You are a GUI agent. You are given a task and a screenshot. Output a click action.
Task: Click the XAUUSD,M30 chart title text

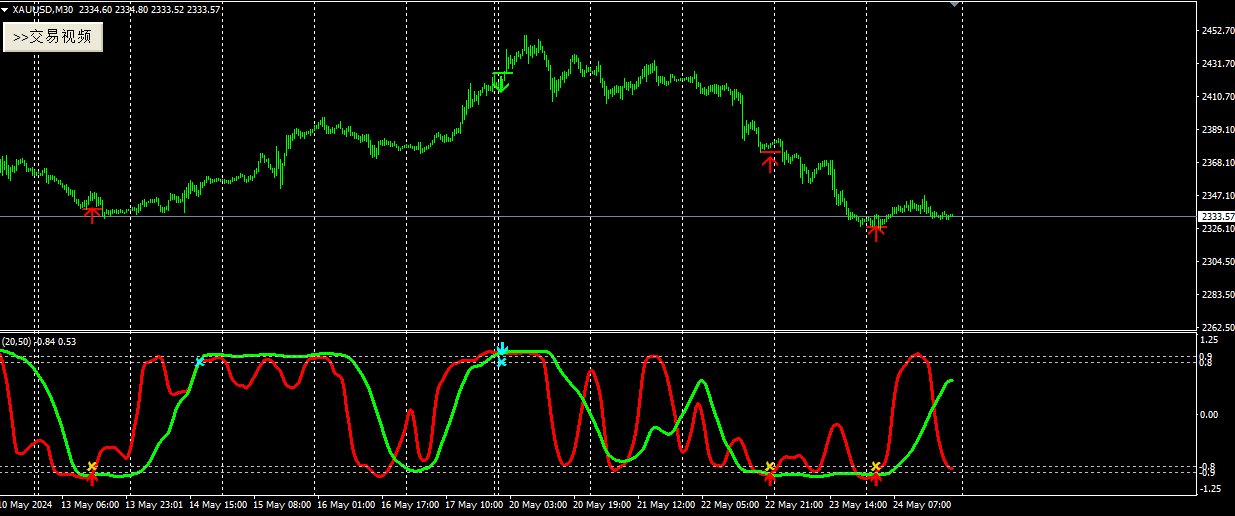coord(43,9)
